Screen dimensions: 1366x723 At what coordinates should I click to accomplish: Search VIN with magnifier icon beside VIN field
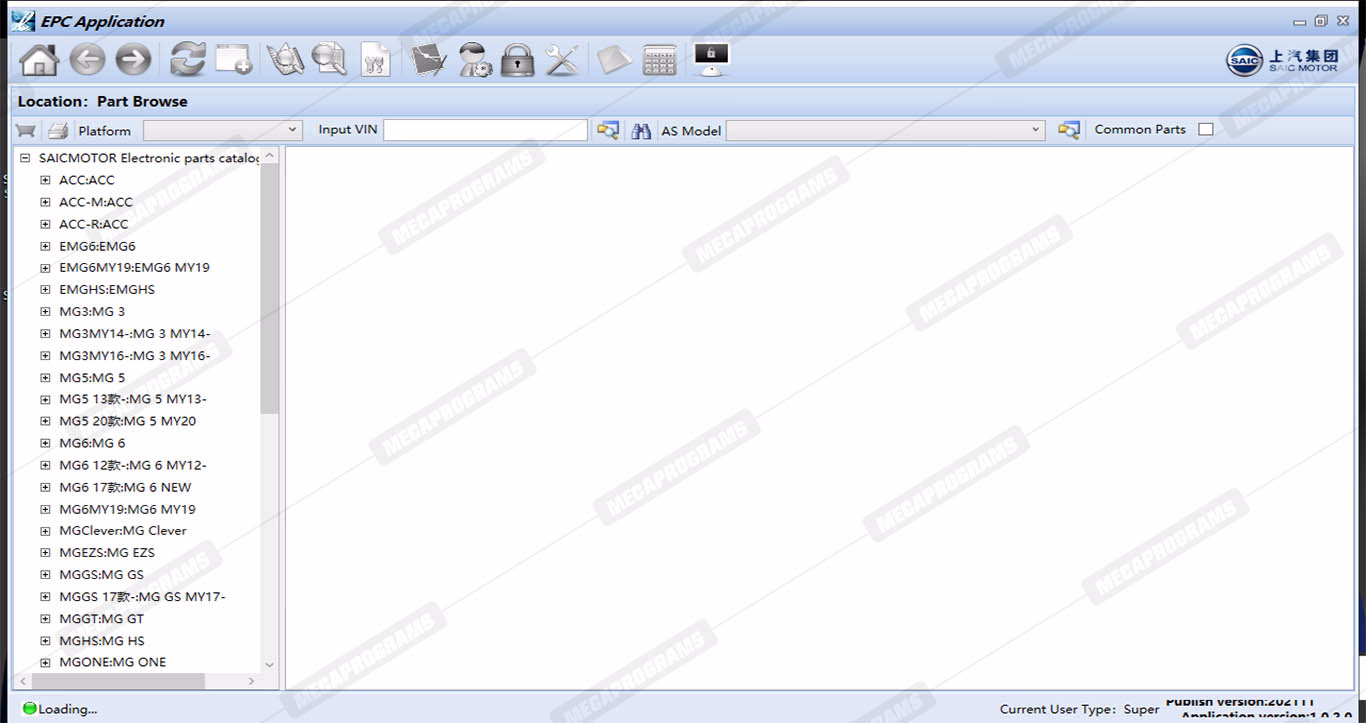pyautogui.click(x=607, y=130)
